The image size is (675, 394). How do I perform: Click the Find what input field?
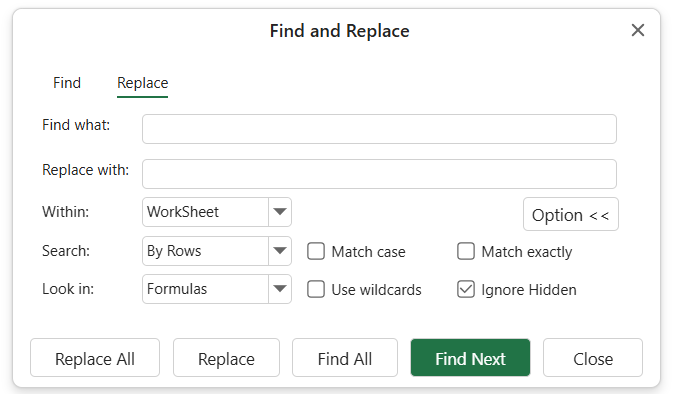click(379, 129)
